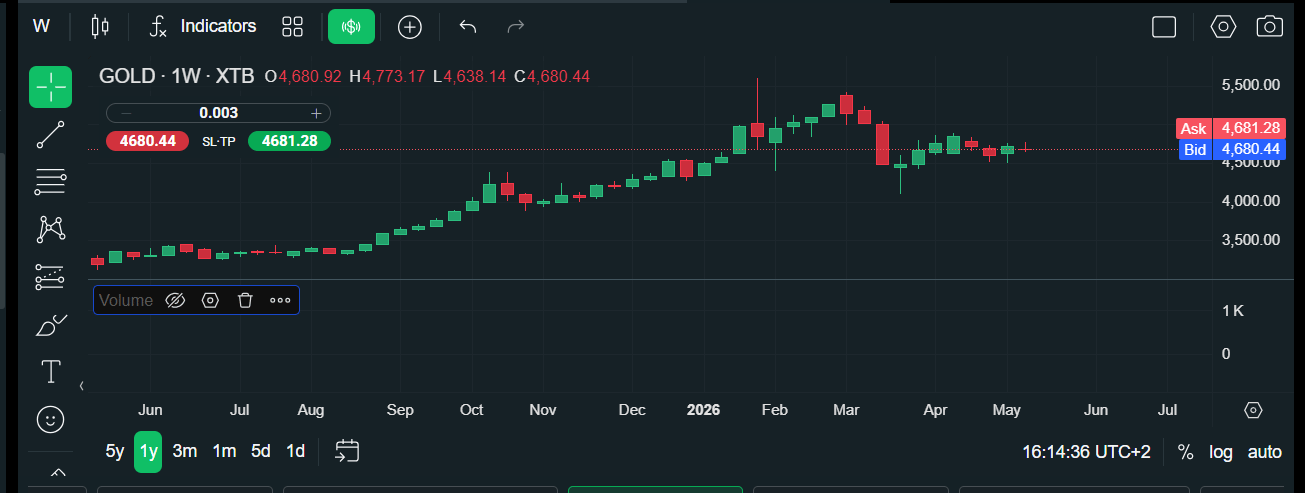Open the timezone menu at 16:14:36 UTC+2

click(x=1087, y=452)
